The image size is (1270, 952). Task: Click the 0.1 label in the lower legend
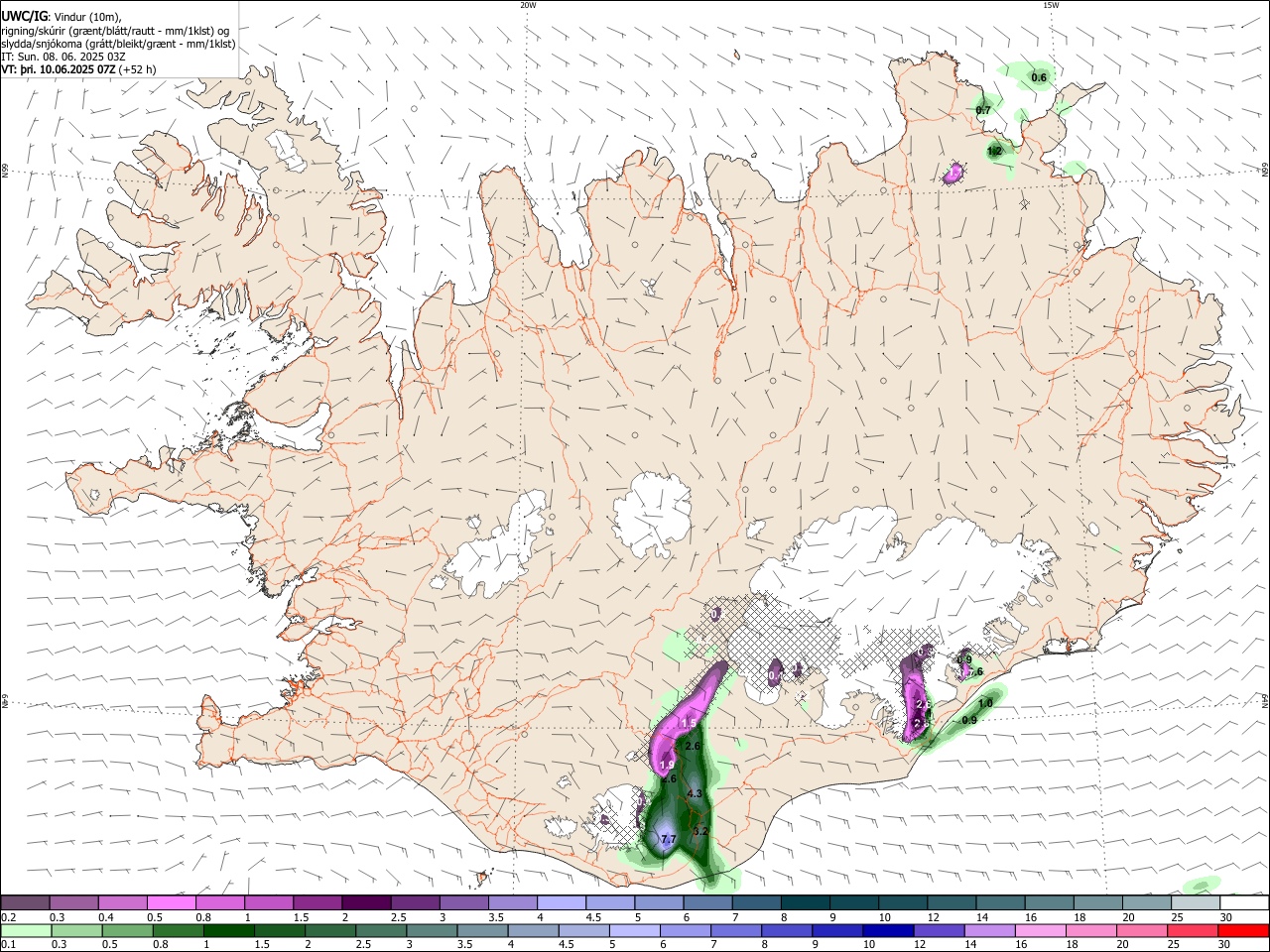8,945
